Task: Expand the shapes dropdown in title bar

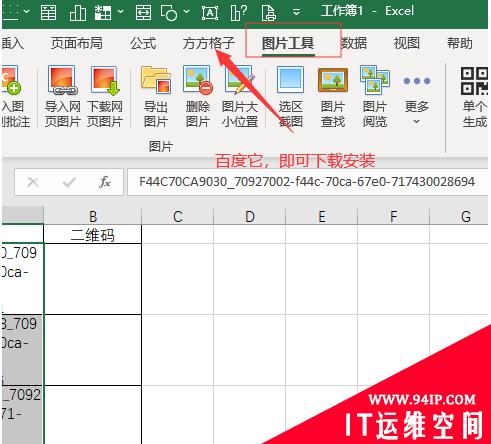Action: 187,12
